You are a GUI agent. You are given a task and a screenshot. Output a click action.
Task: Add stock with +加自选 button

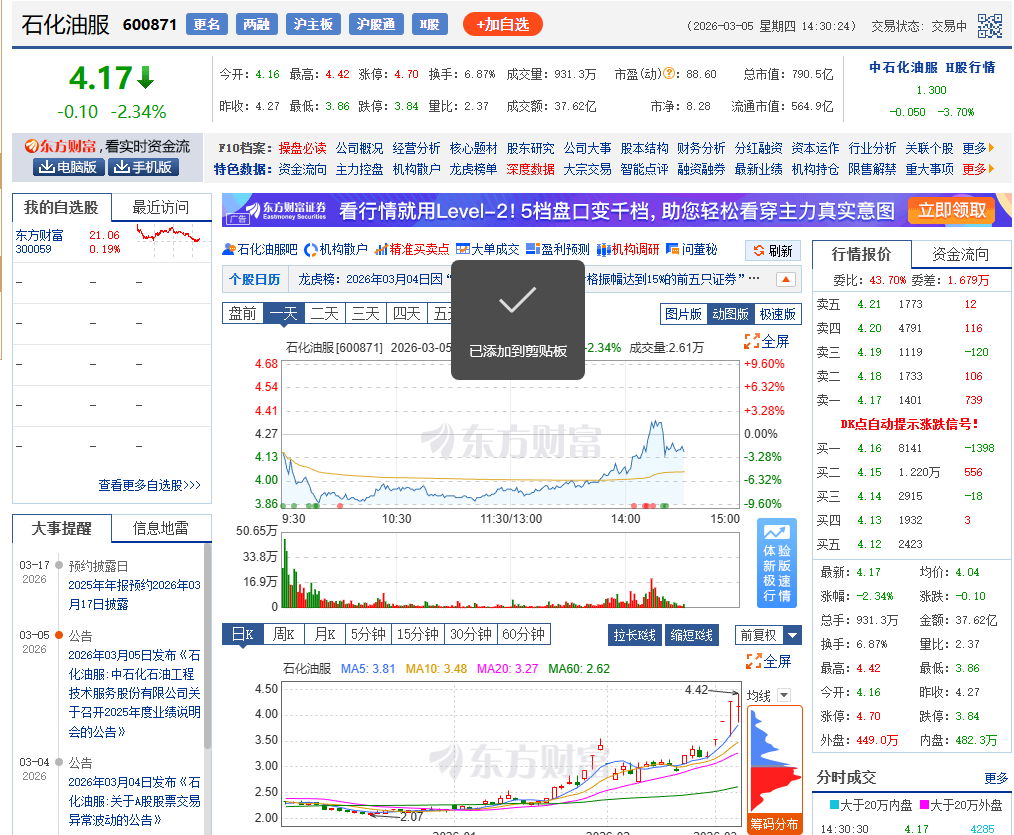502,25
